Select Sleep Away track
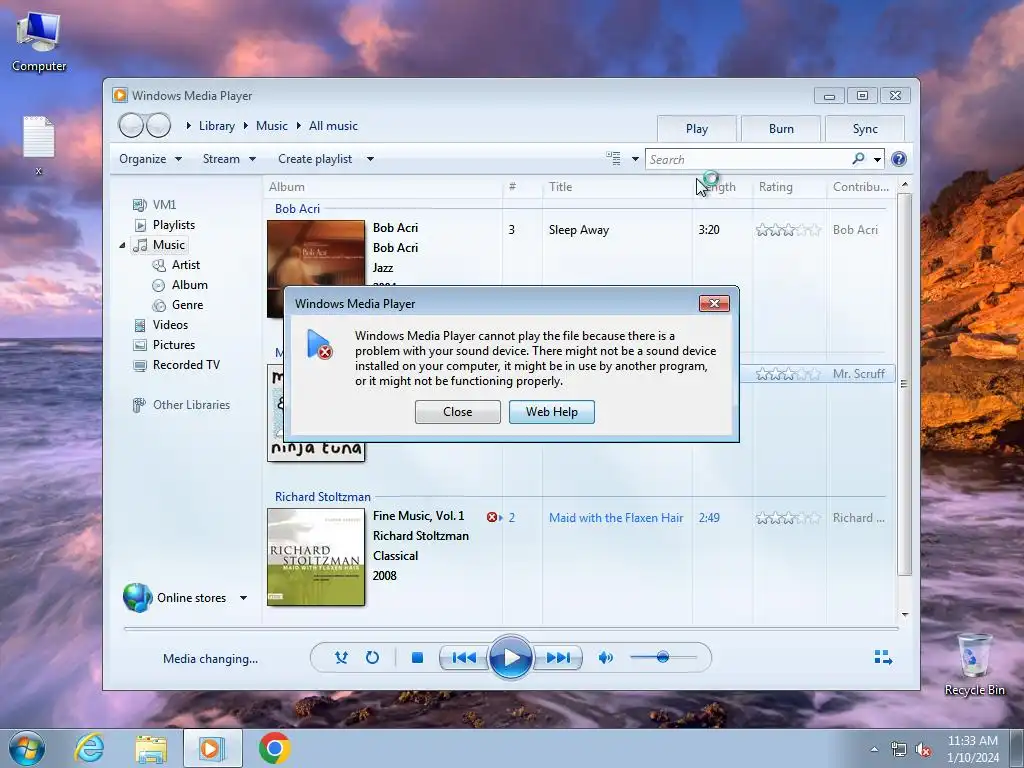The width and height of the screenshot is (1024, 768). point(579,230)
